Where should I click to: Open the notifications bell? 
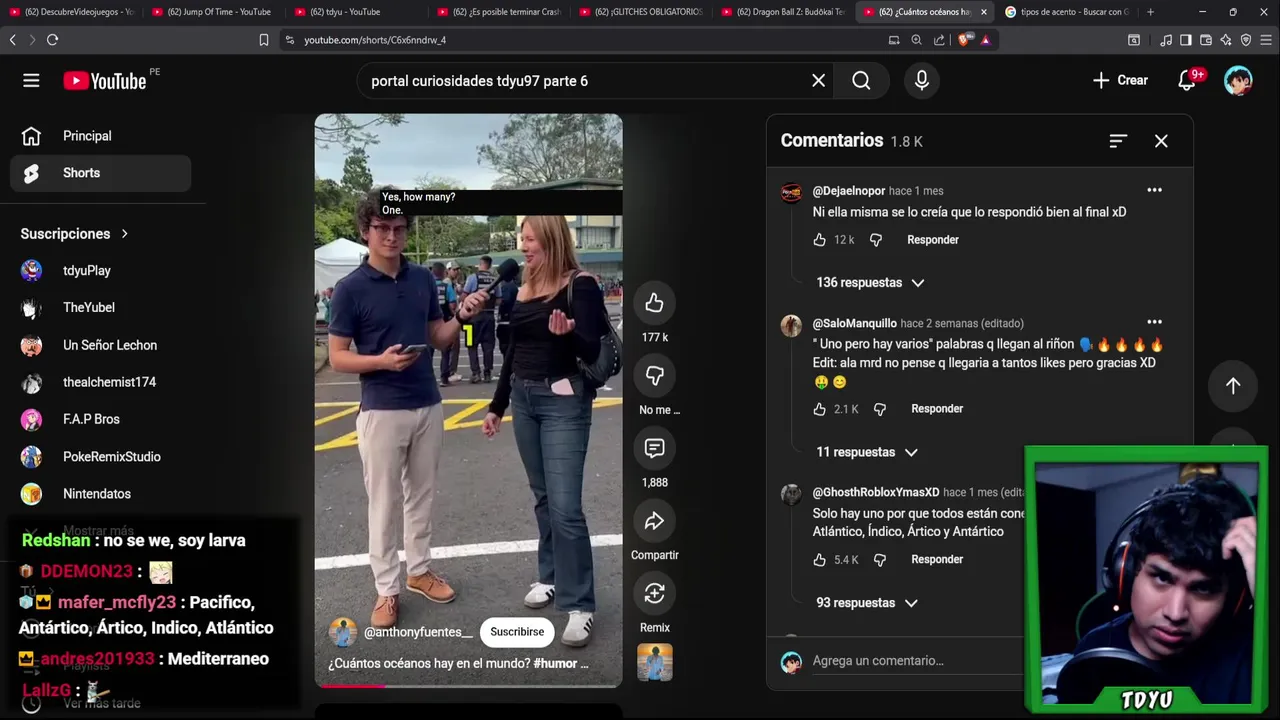[1187, 81]
